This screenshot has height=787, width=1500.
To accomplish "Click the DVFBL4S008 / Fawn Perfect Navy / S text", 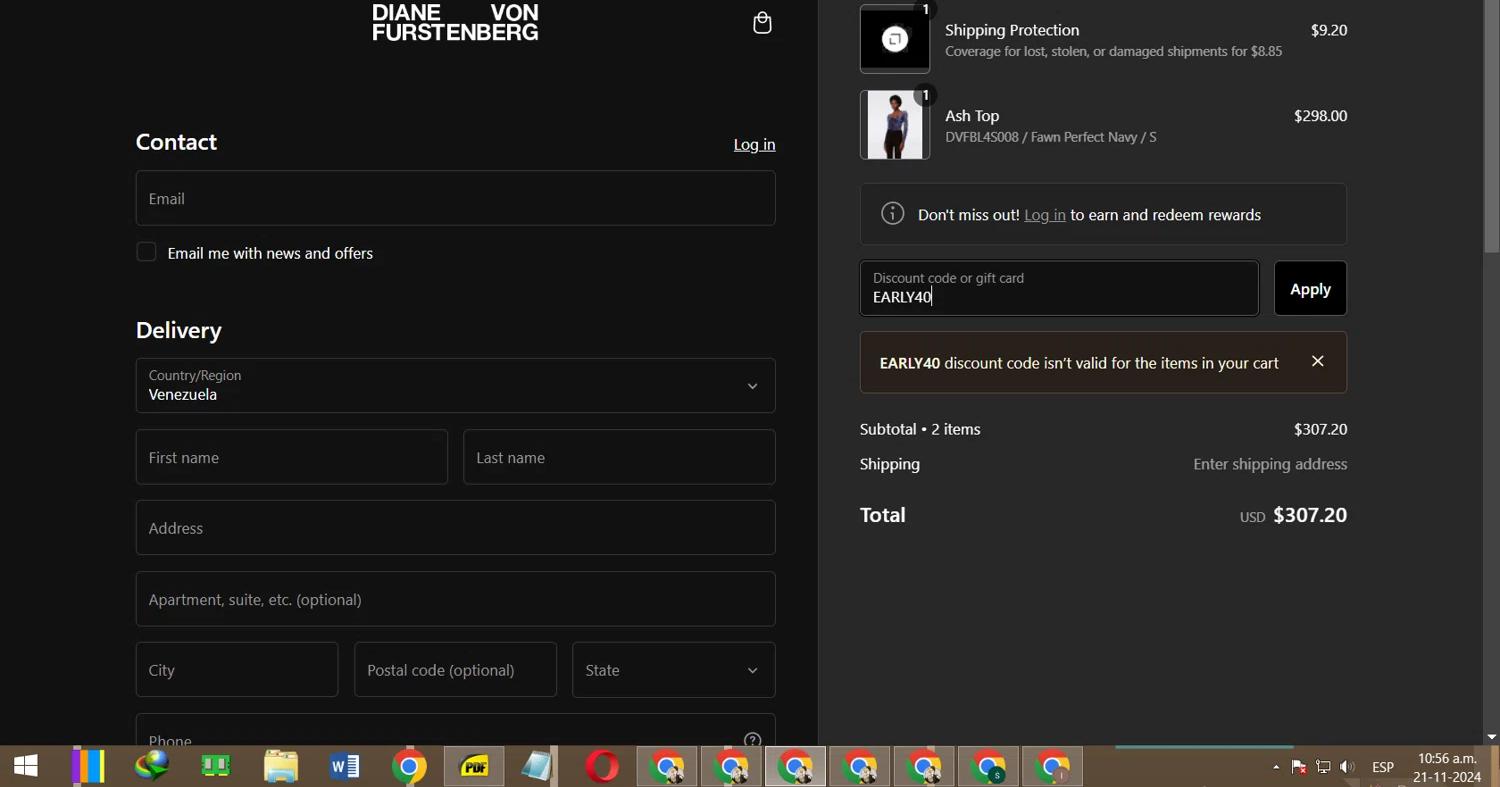I will click(x=1051, y=137).
